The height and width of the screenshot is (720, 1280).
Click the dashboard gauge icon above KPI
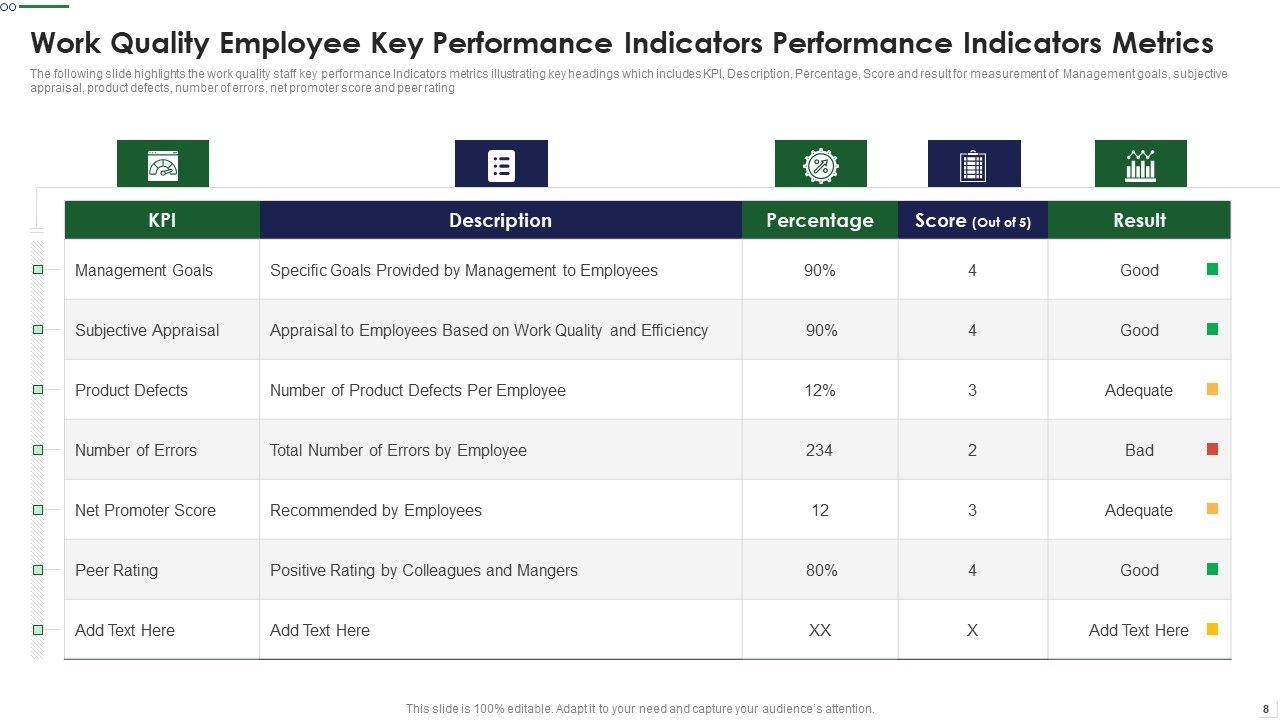coord(162,164)
